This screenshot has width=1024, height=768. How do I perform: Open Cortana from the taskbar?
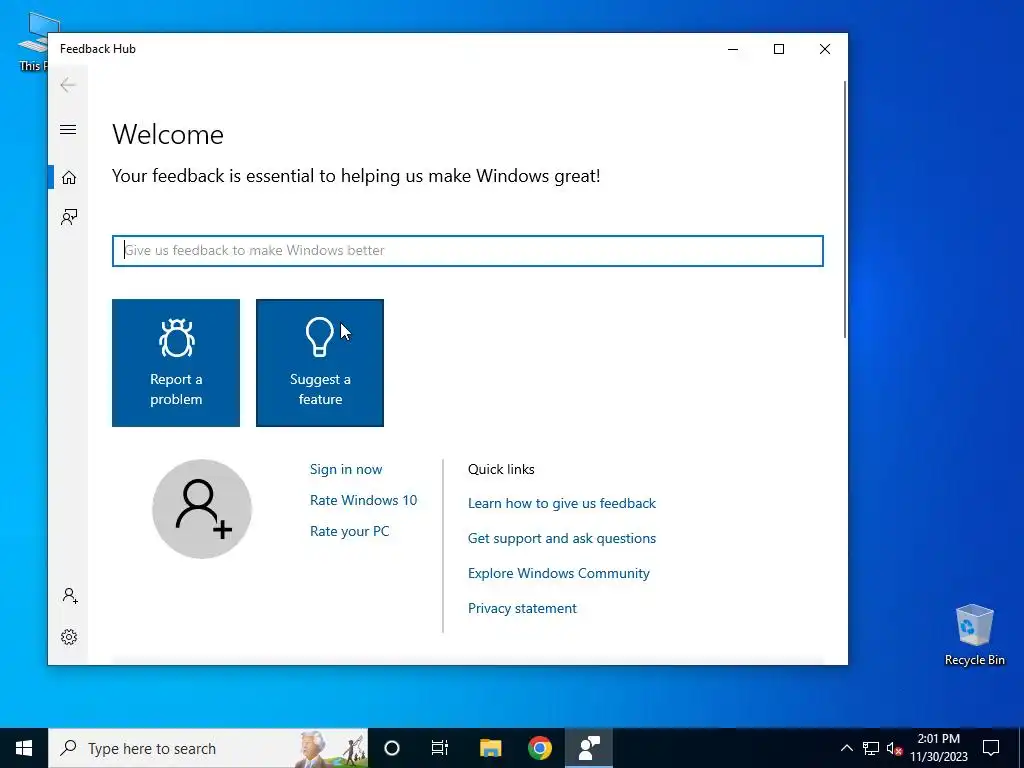click(392, 748)
